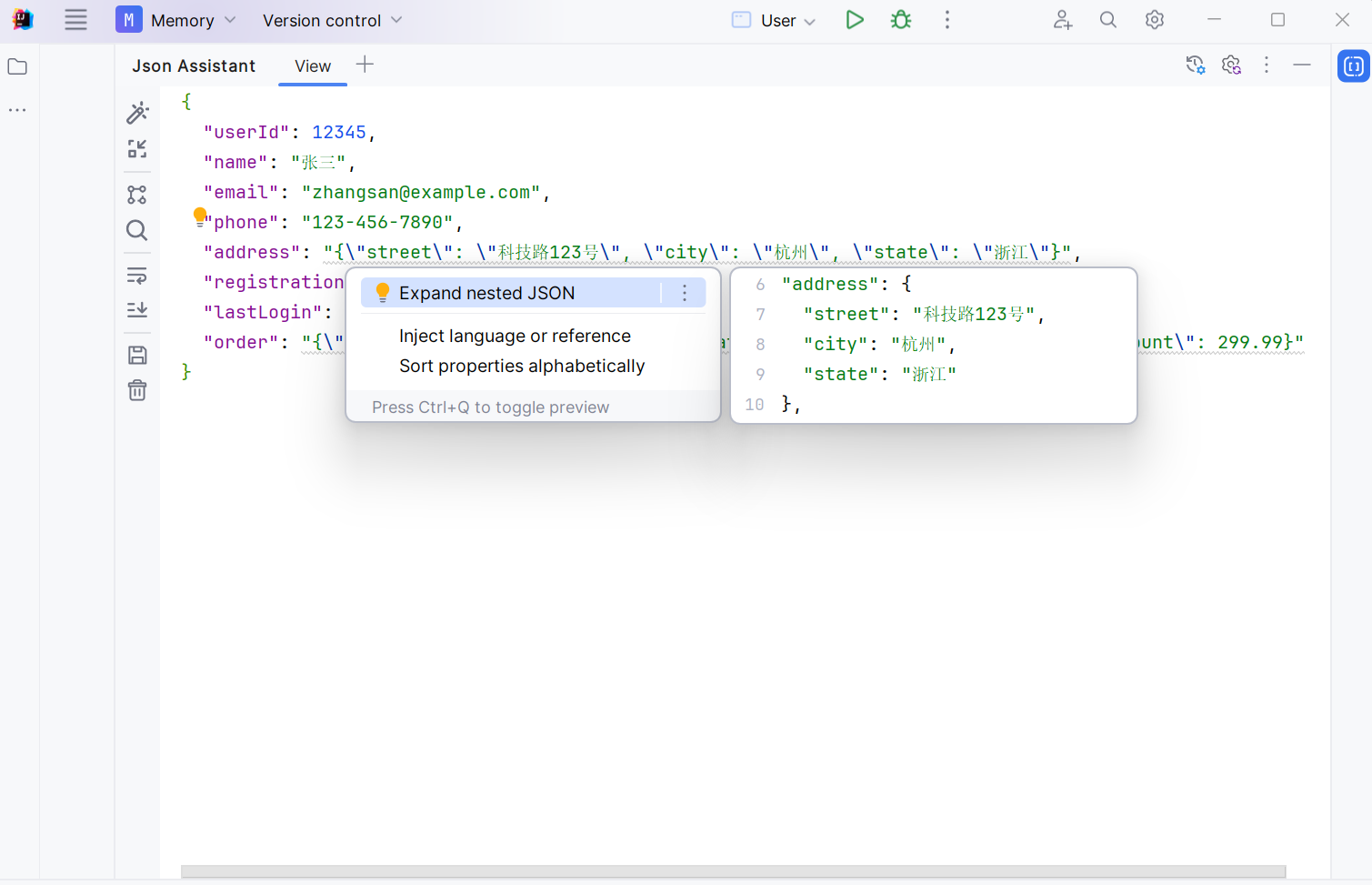The height and width of the screenshot is (885, 1372).
Task: Click the save JSON icon
Action: [x=137, y=355]
